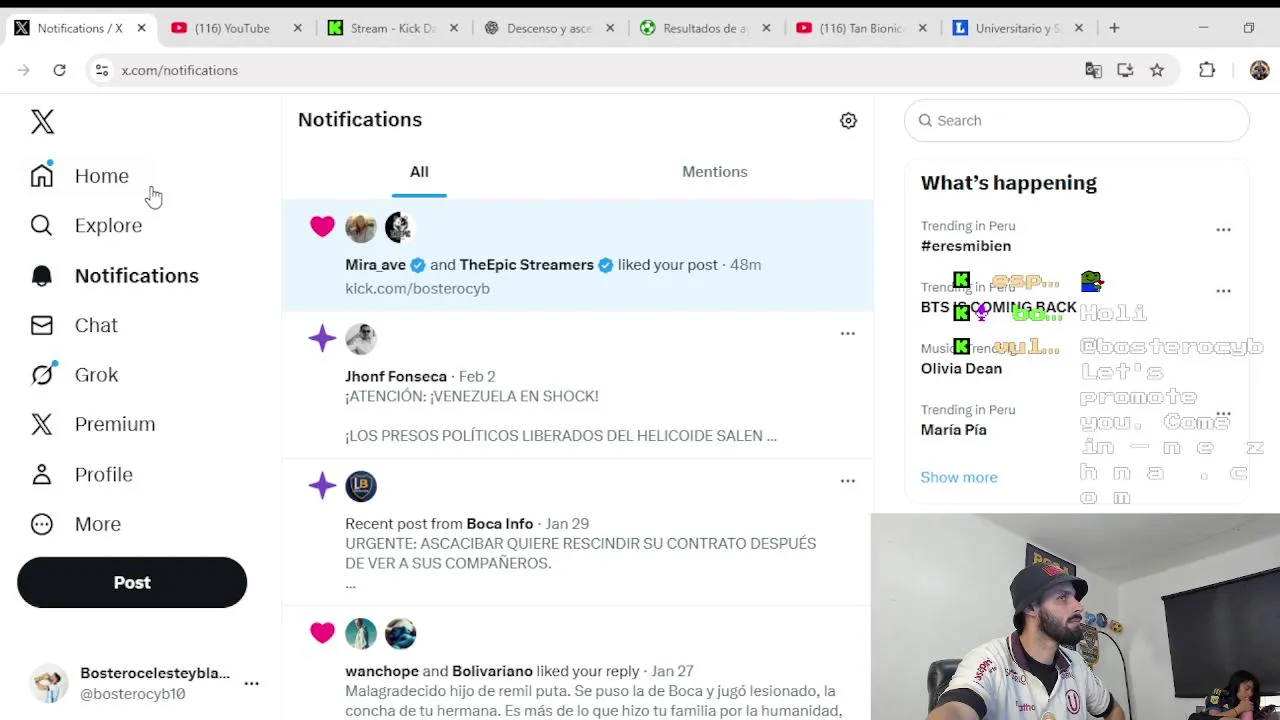The width and height of the screenshot is (1280, 720).
Task: Open the browser profile avatar
Action: tap(1259, 70)
